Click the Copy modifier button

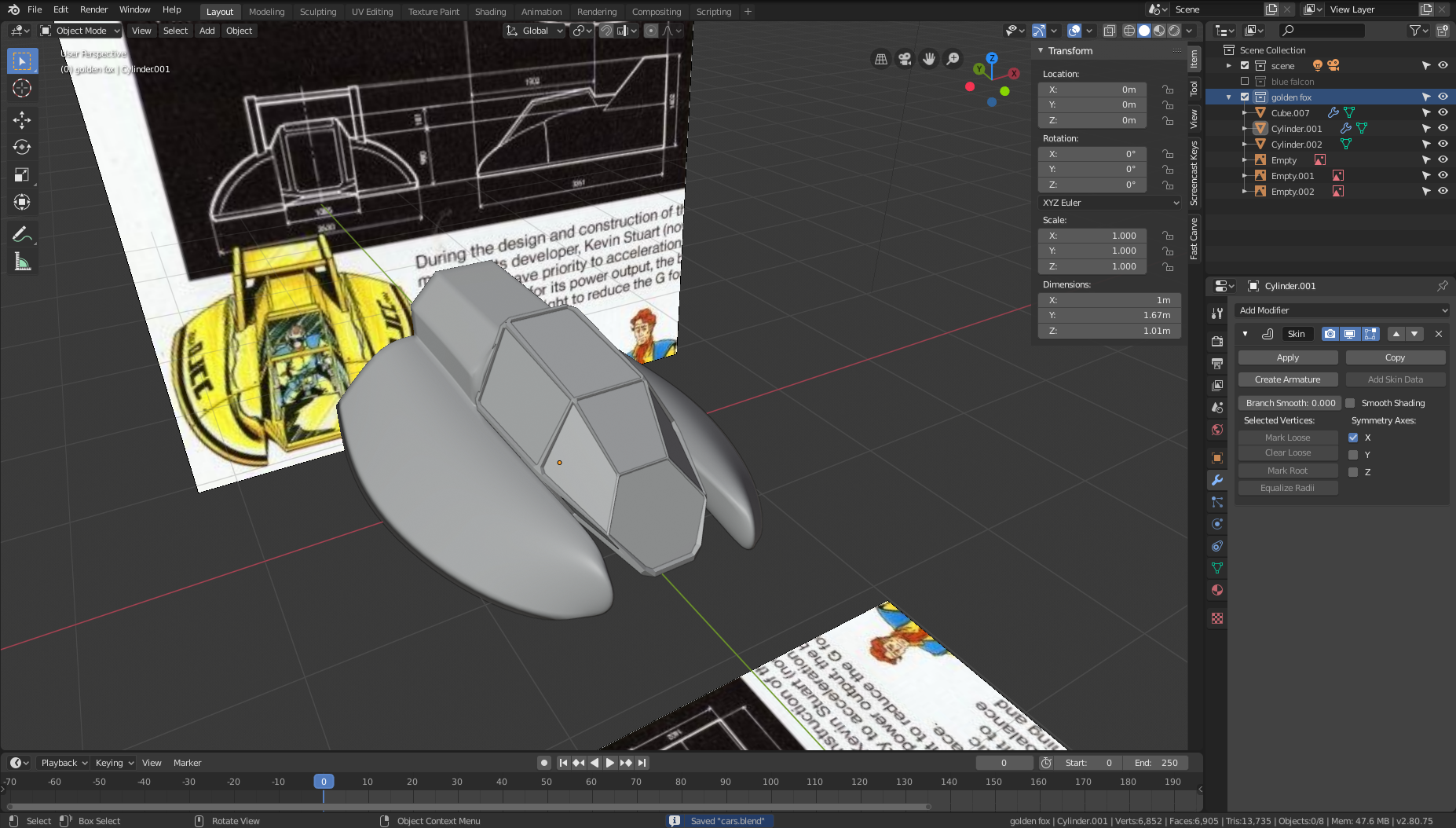(x=1396, y=357)
